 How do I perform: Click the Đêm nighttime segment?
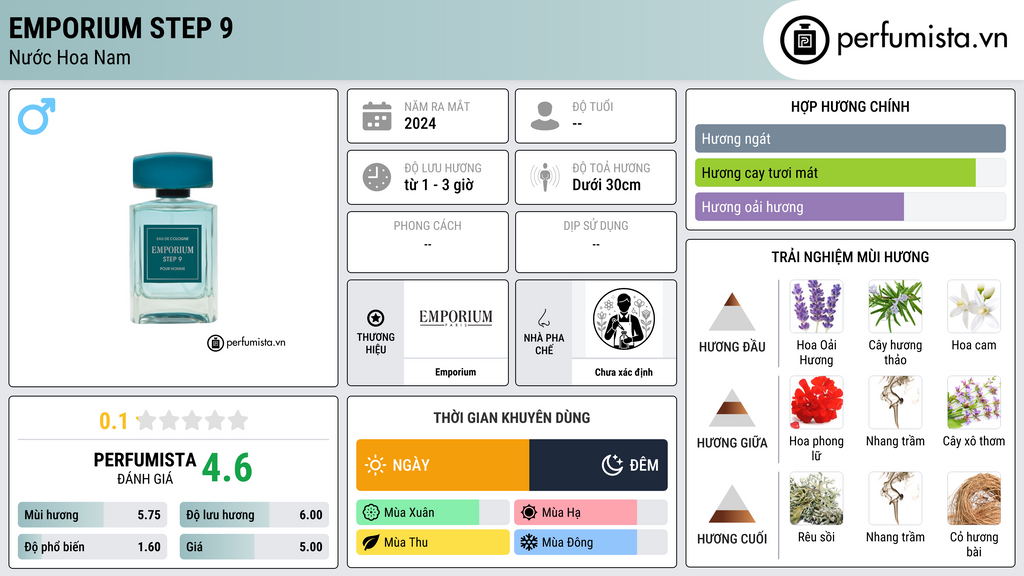[598, 465]
